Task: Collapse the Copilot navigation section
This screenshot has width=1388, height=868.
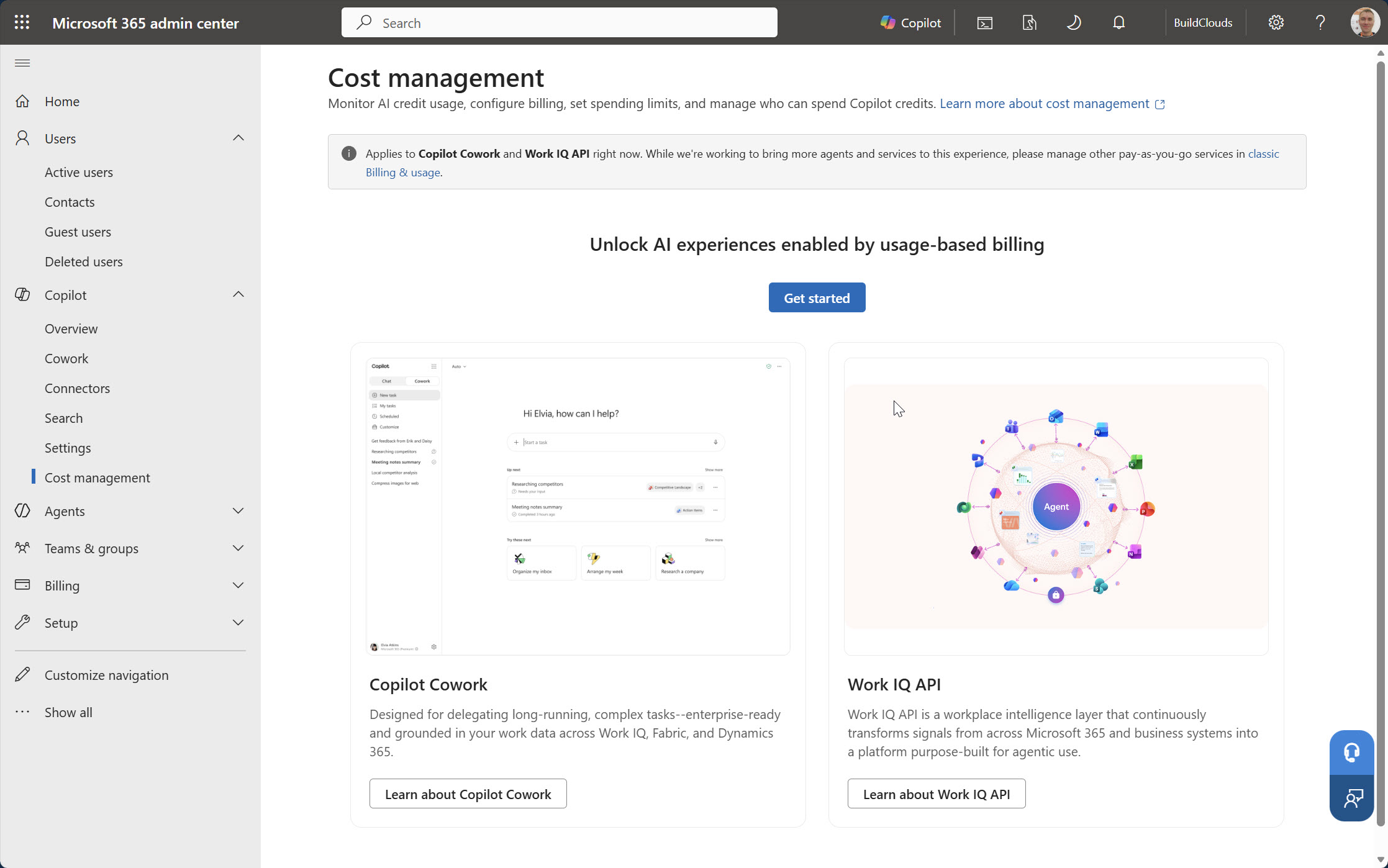Action: 238,294
